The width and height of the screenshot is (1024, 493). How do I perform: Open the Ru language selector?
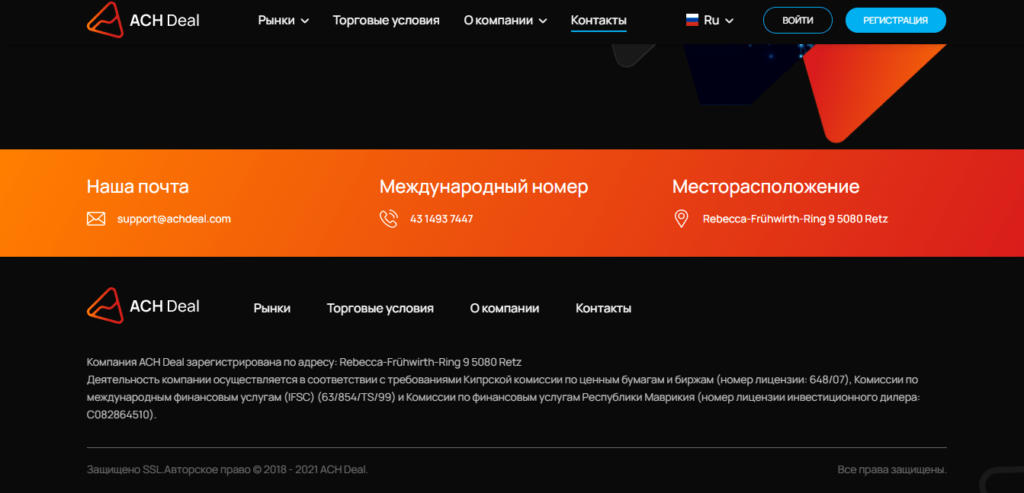710,20
